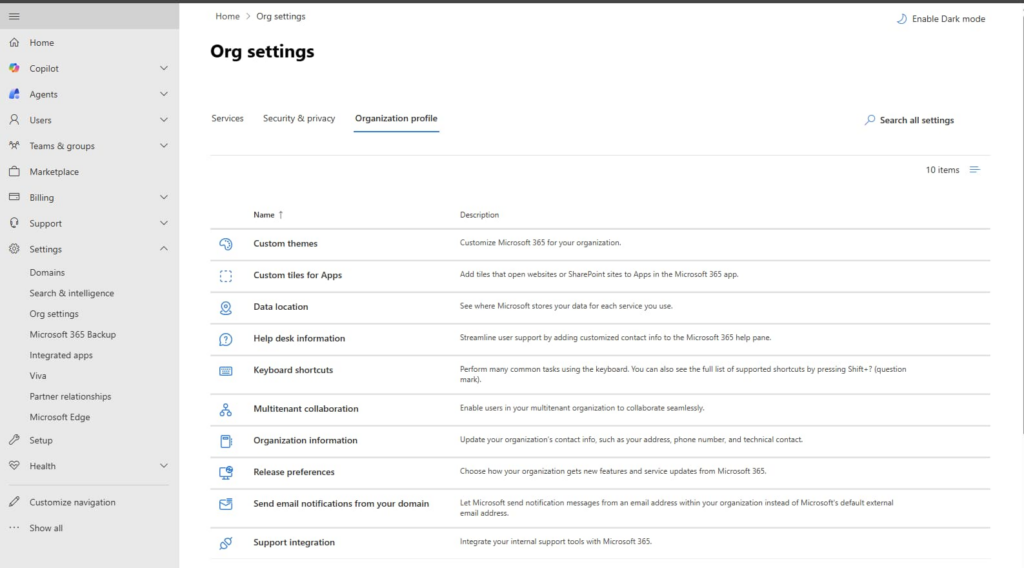This screenshot has width=1024, height=568.
Task: Open Organization information setting
Action: (x=305, y=441)
